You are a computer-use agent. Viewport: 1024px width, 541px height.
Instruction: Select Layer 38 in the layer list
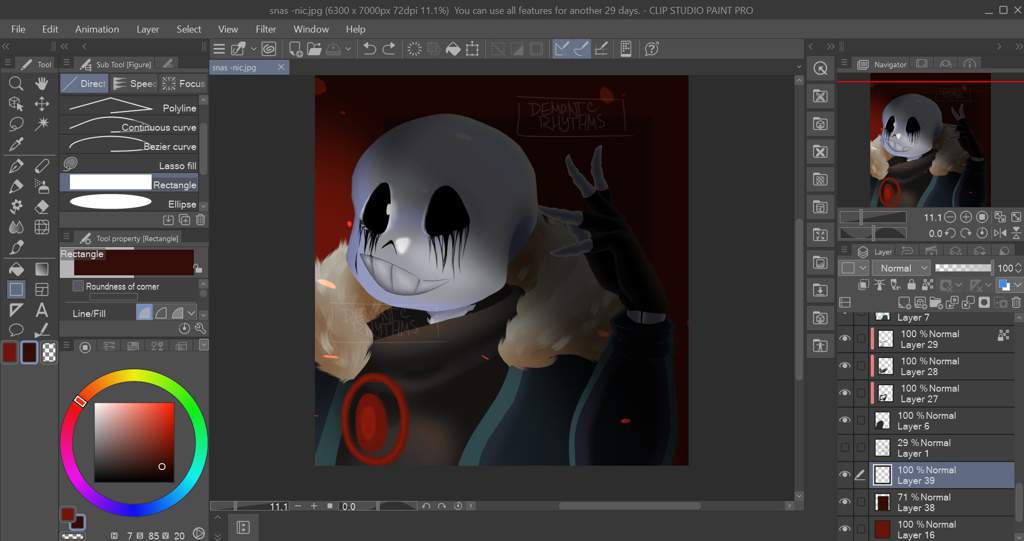tap(942, 502)
